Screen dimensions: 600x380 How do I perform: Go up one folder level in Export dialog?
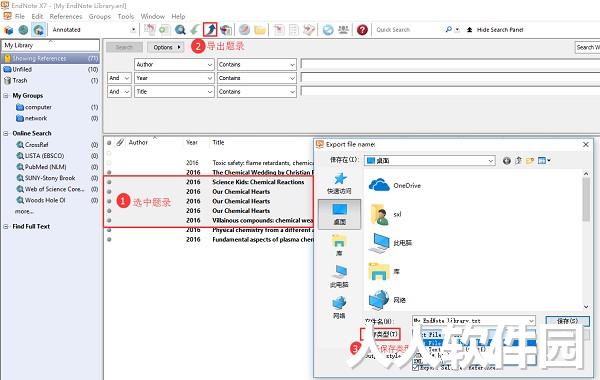point(518,161)
